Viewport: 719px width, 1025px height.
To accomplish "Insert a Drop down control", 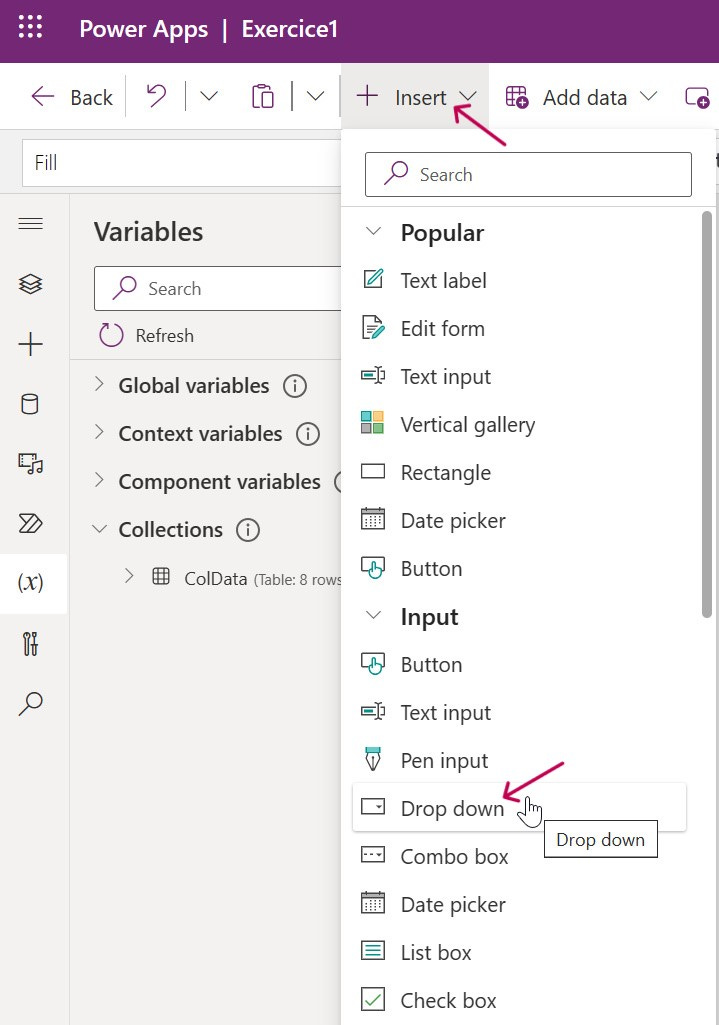I will [520, 808].
